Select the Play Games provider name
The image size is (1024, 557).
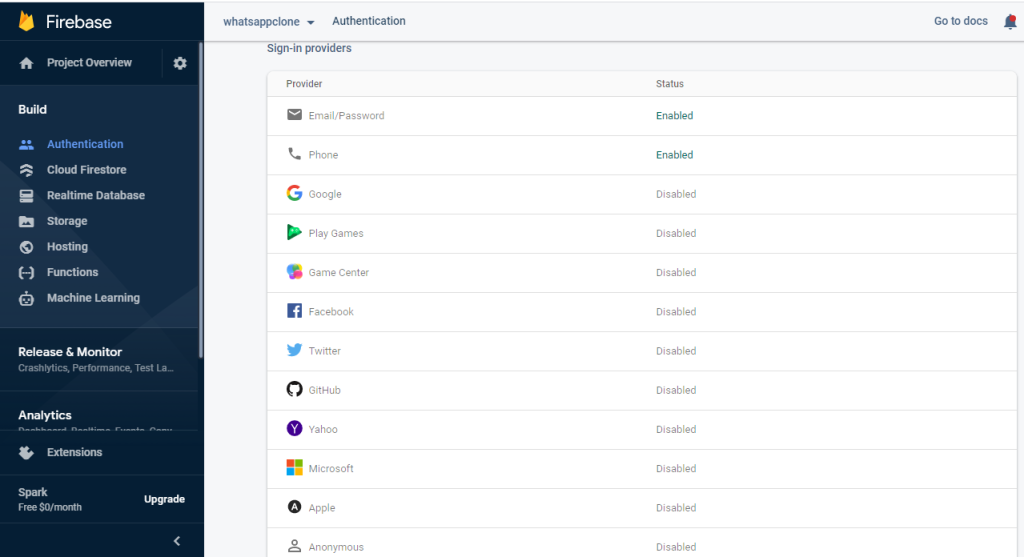[x=336, y=233]
